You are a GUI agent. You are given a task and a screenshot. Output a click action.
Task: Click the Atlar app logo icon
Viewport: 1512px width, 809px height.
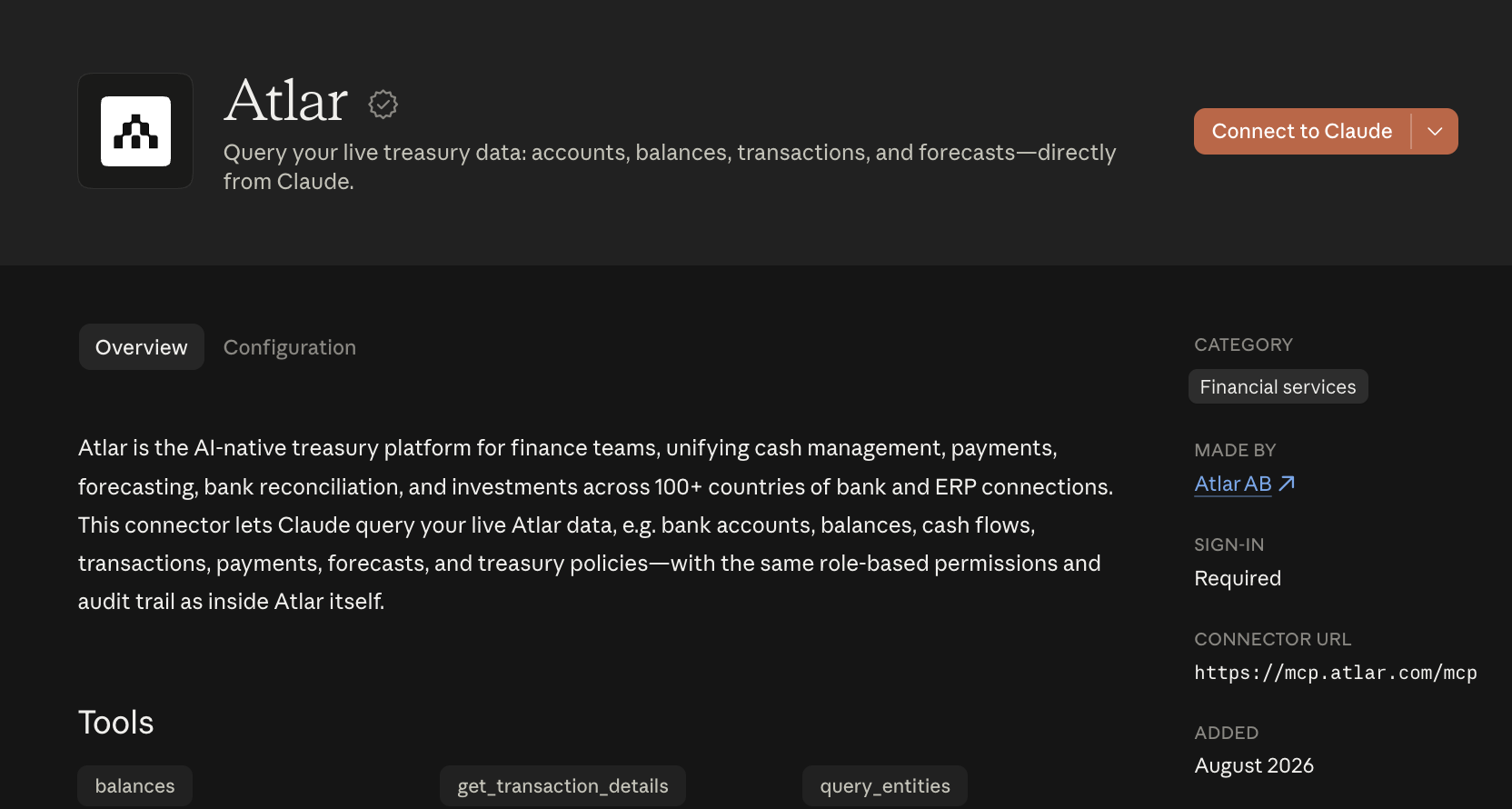pos(135,131)
